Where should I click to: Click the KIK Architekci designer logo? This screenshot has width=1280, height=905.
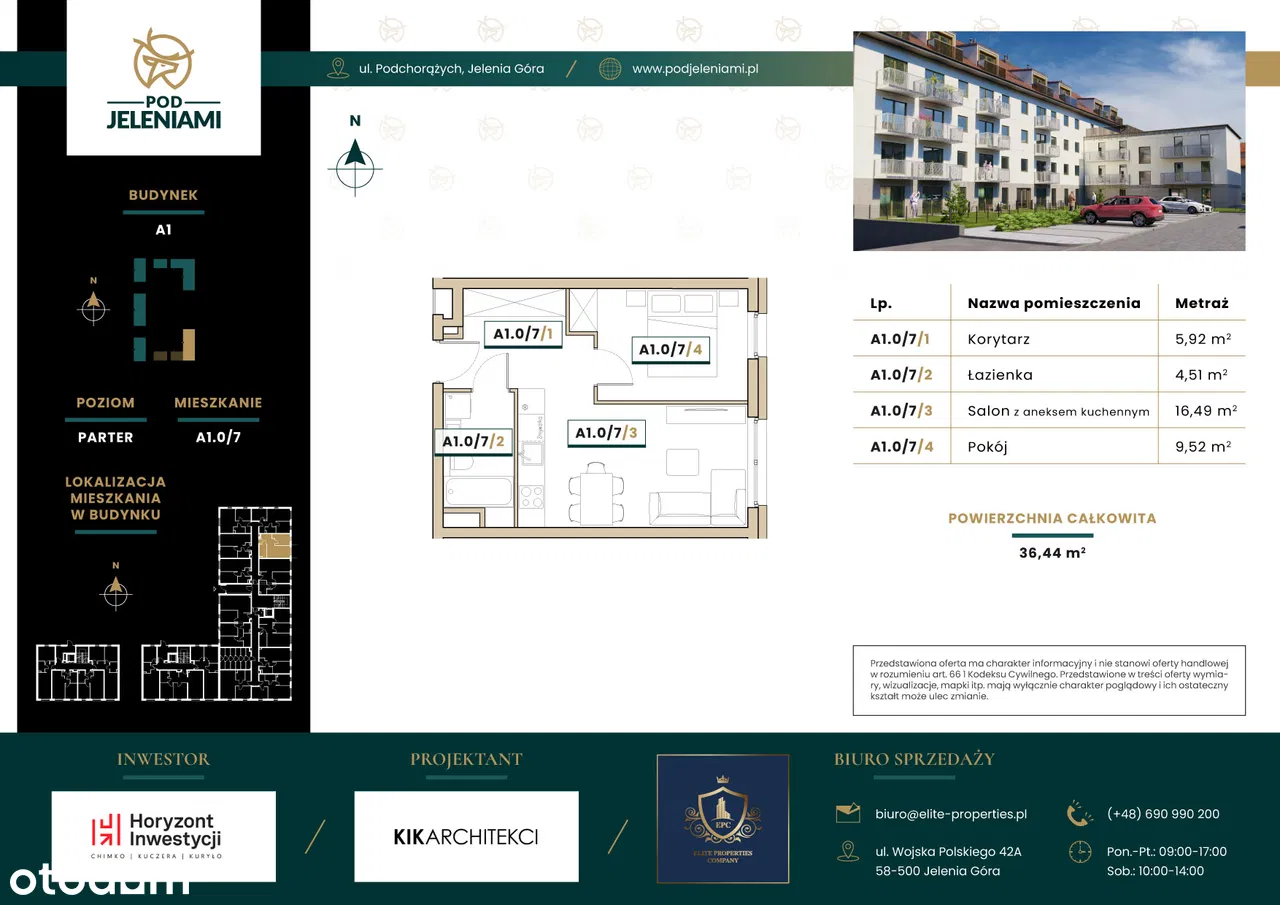click(466, 836)
